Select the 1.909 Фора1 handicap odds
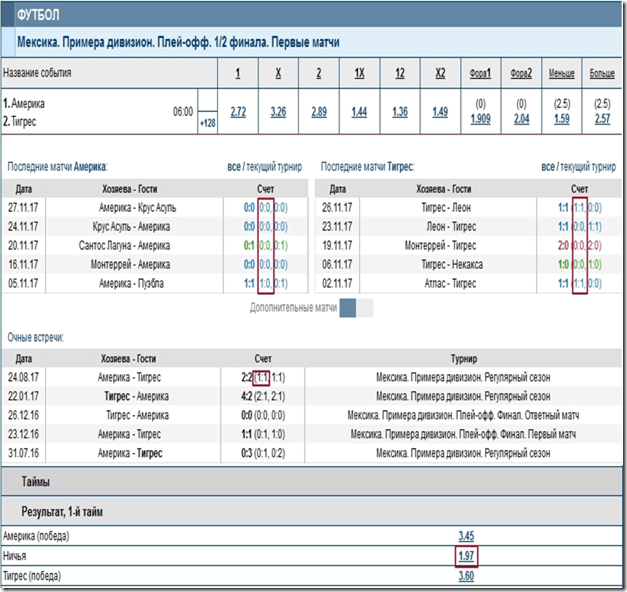The height and width of the screenshot is (592, 627). pos(481,119)
